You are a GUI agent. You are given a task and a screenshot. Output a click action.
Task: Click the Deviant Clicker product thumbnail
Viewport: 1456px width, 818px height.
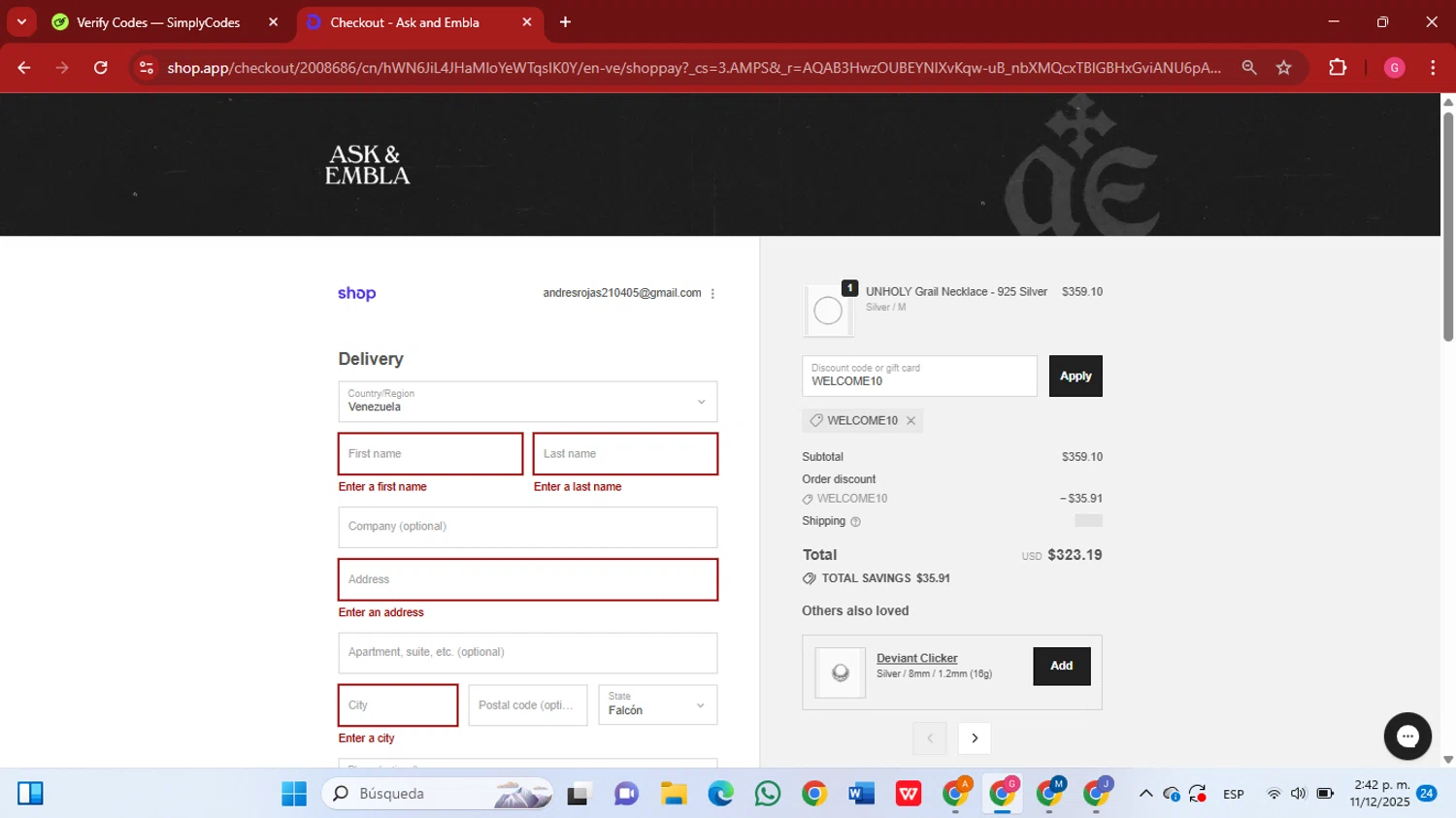coord(841,672)
